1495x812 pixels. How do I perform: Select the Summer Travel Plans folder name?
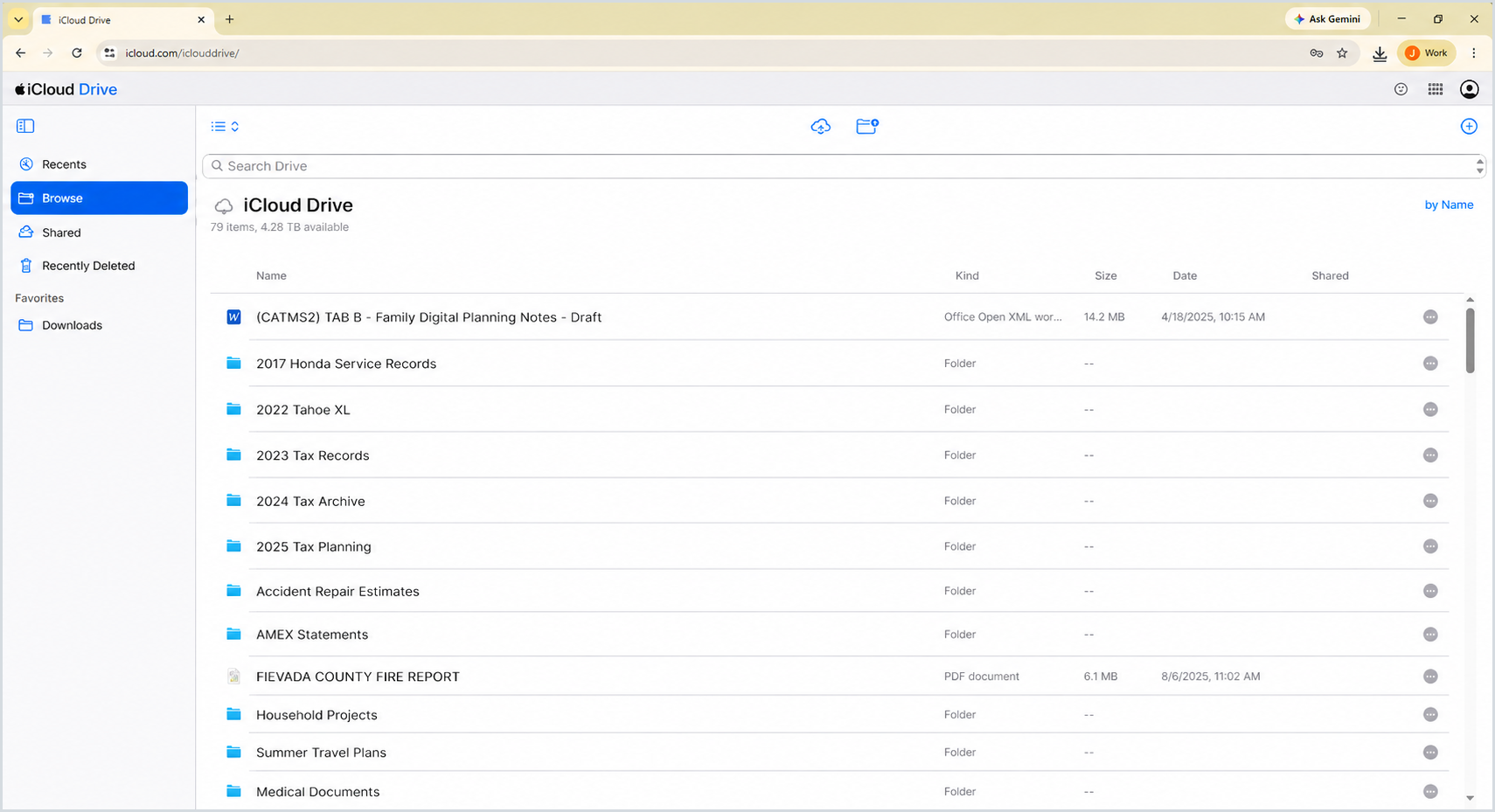click(321, 753)
